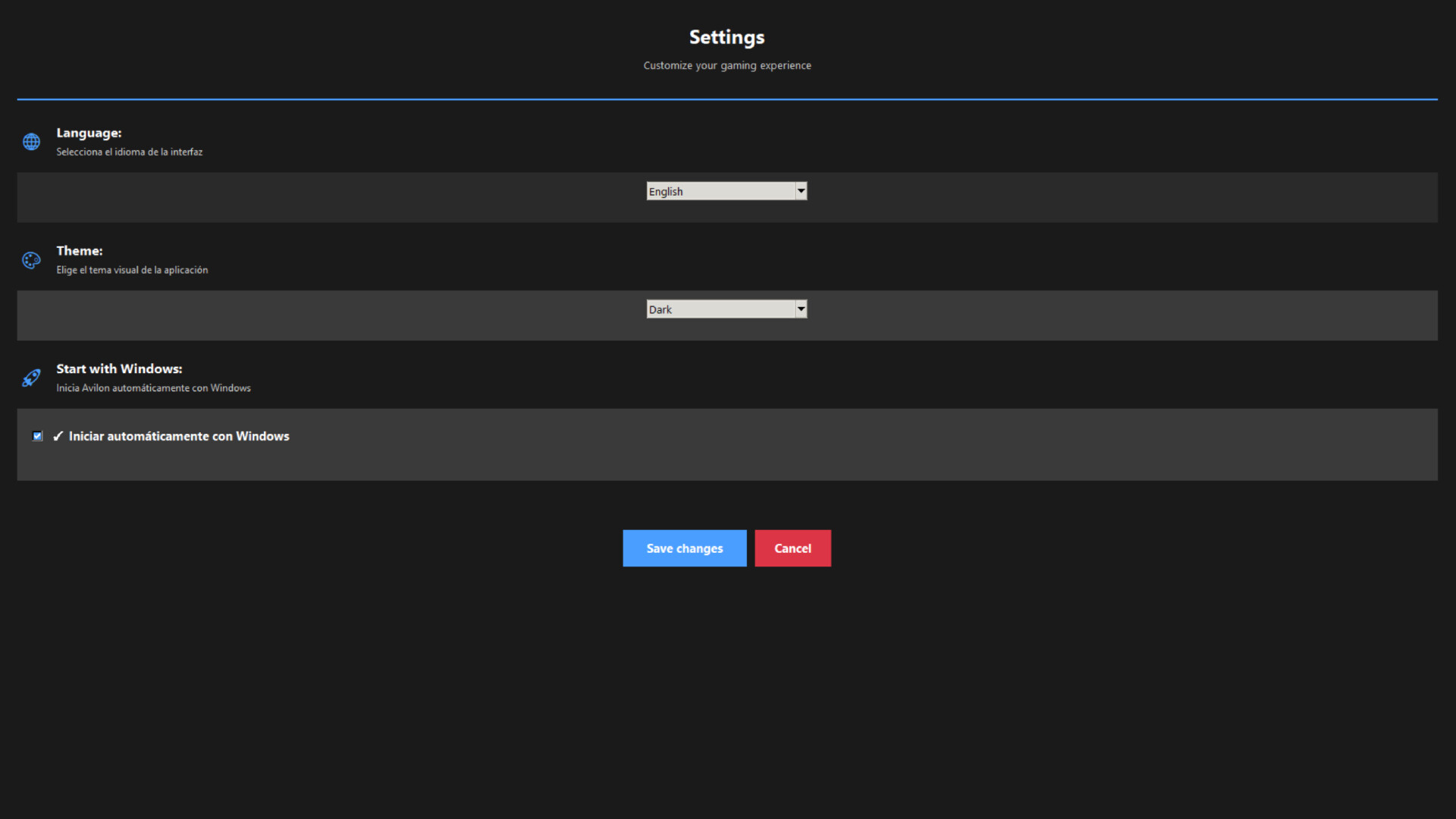Click the palette icon next to Theme
Viewport: 1456px width, 819px height.
click(31, 260)
